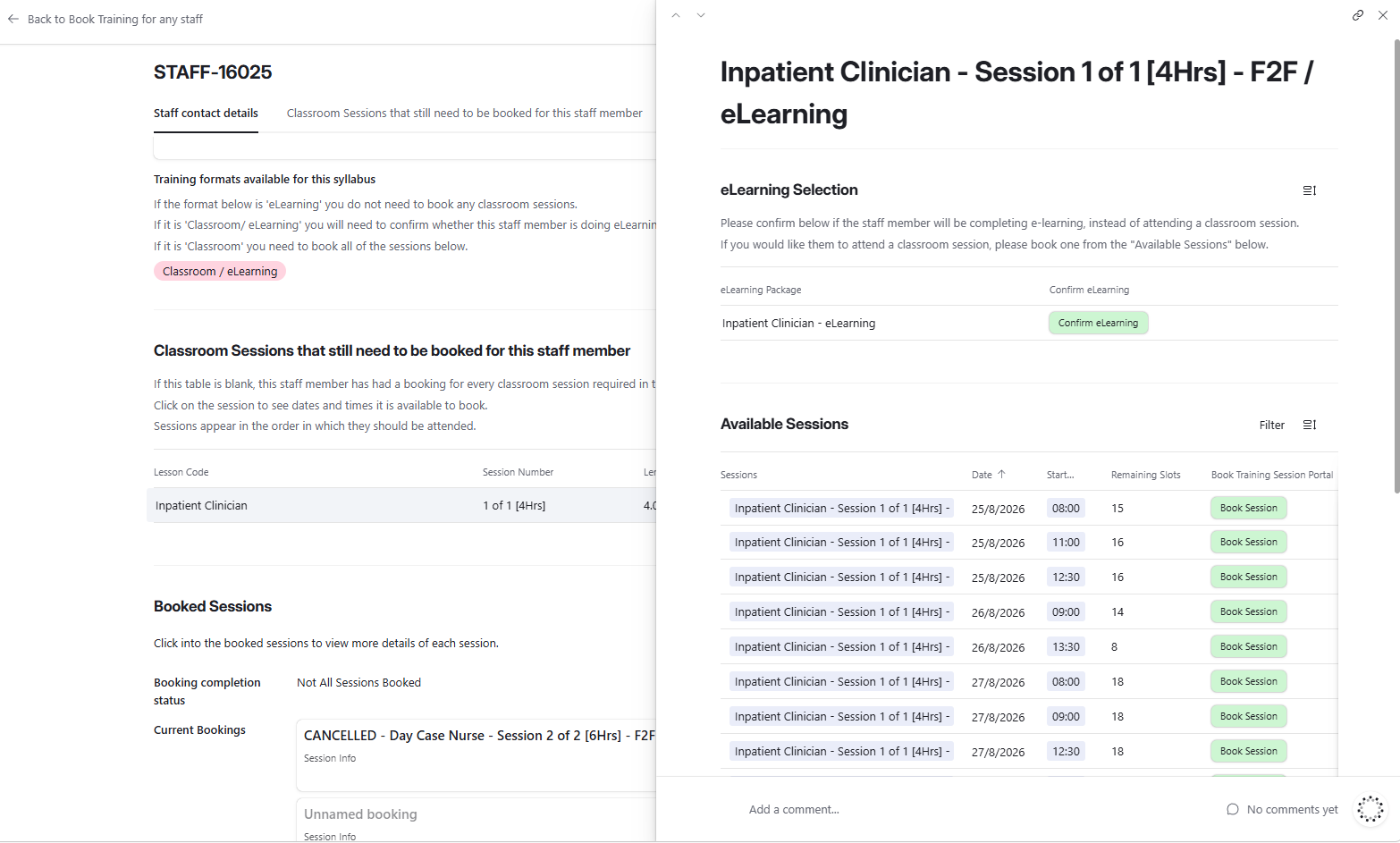This screenshot has width=1400, height=843.
Task: Book Session for 26/8/2026 at 13:30
Action: (x=1249, y=646)
